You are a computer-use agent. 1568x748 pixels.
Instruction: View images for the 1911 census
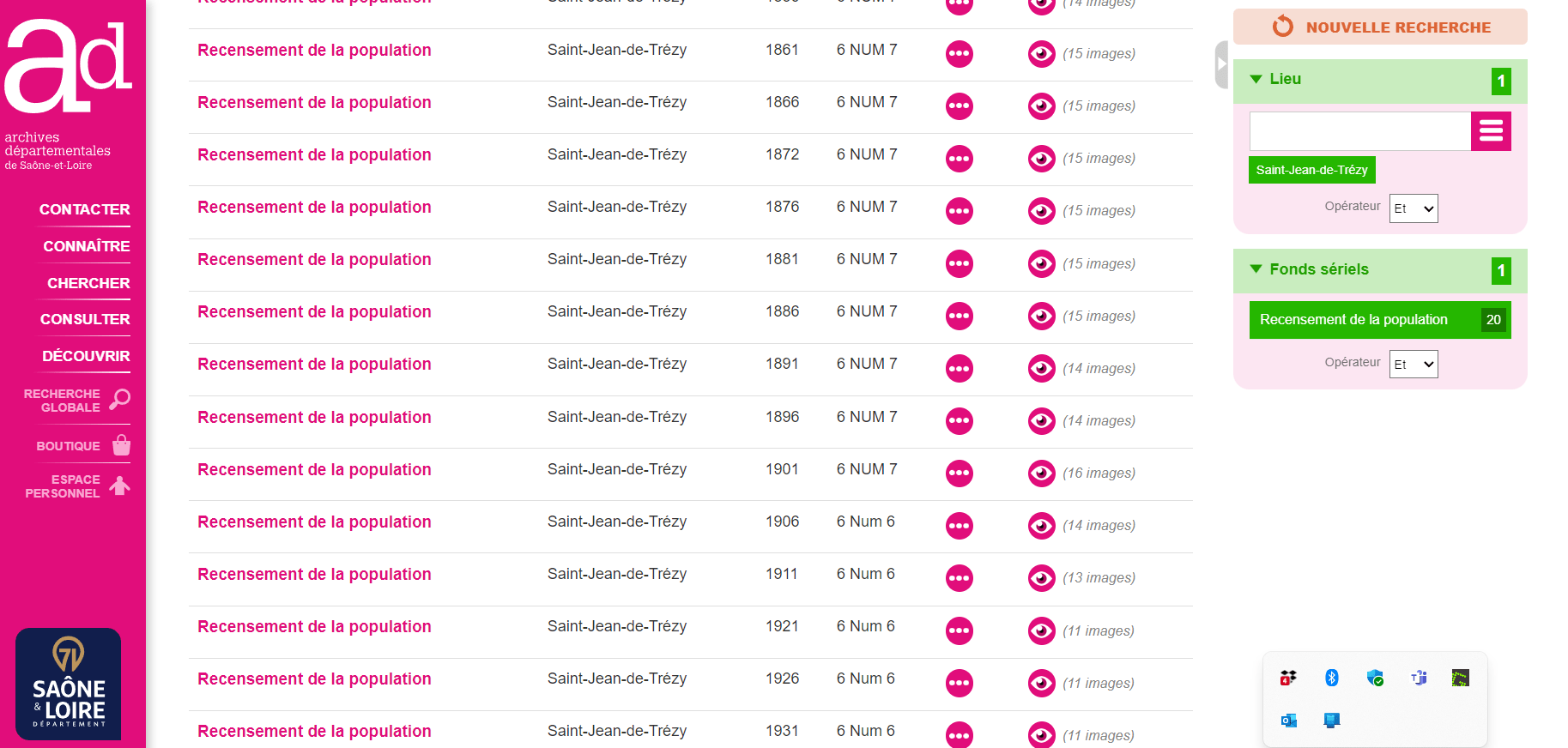pos(1041,578)
